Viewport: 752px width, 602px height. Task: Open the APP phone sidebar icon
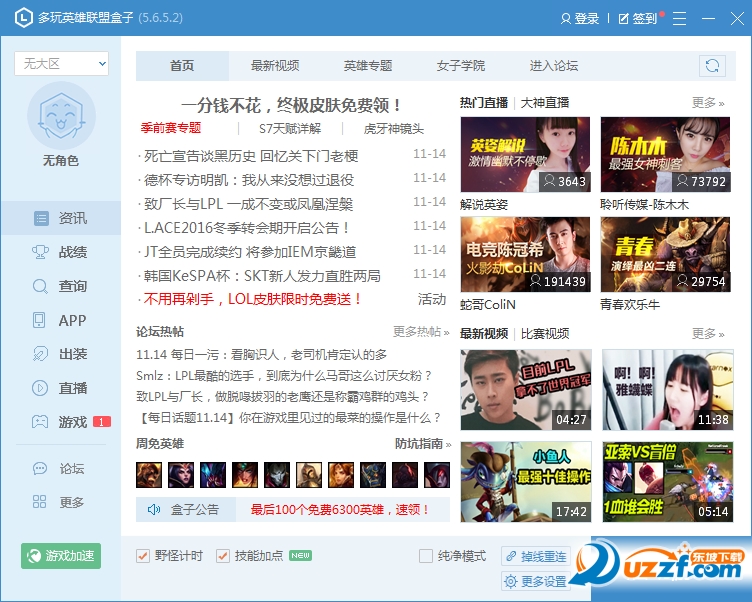(39, 320)
